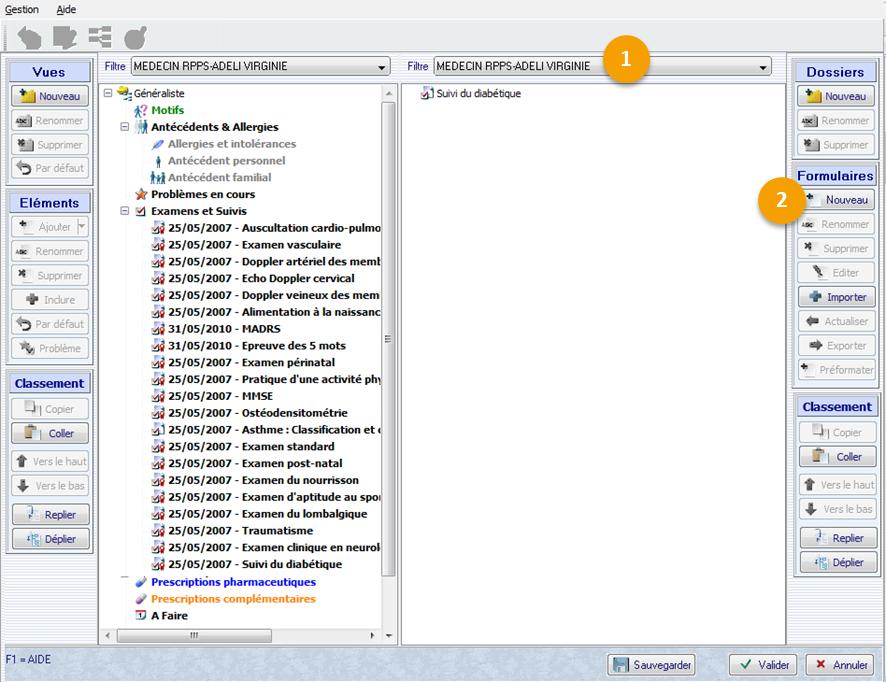Collapse the root Généraliste node
The height and width of the screenshot is (682, 886).
tap(108, 93)
